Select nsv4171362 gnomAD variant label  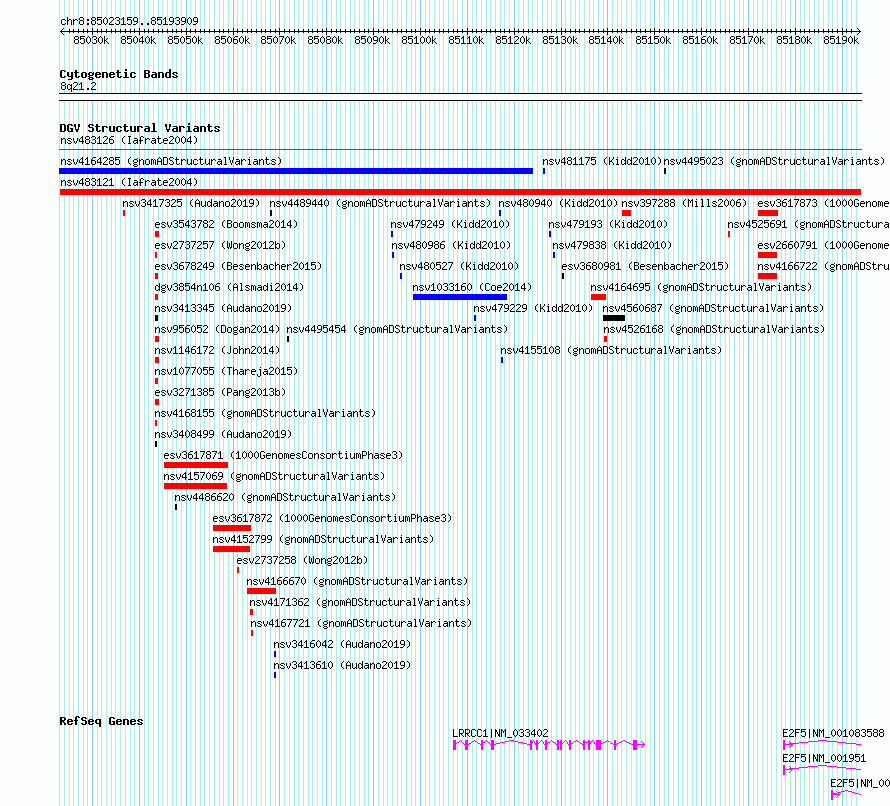click(x=360, y=602)
